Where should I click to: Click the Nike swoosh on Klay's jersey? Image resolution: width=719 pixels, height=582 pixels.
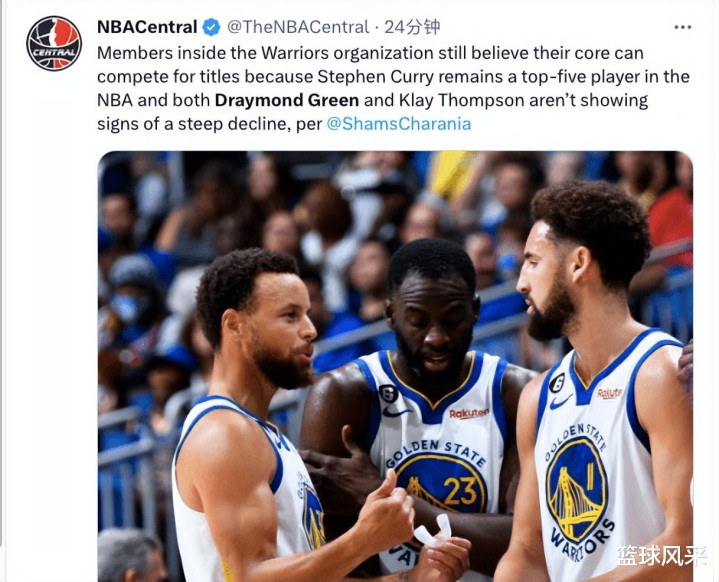click(x=560, y=402)
